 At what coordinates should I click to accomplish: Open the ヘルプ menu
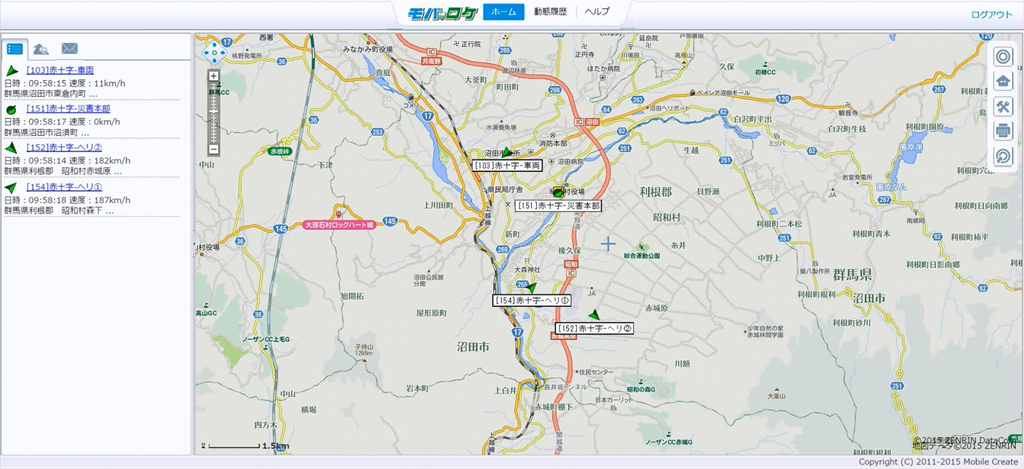pyautogui.click(x=597, y=12)
